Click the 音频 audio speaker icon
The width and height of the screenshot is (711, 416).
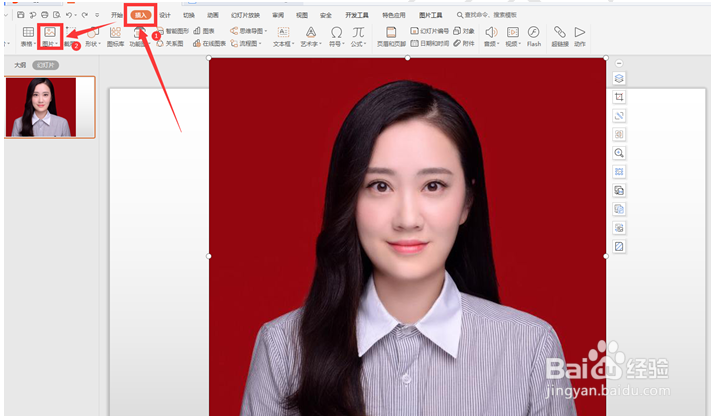[x=491, y=32]
